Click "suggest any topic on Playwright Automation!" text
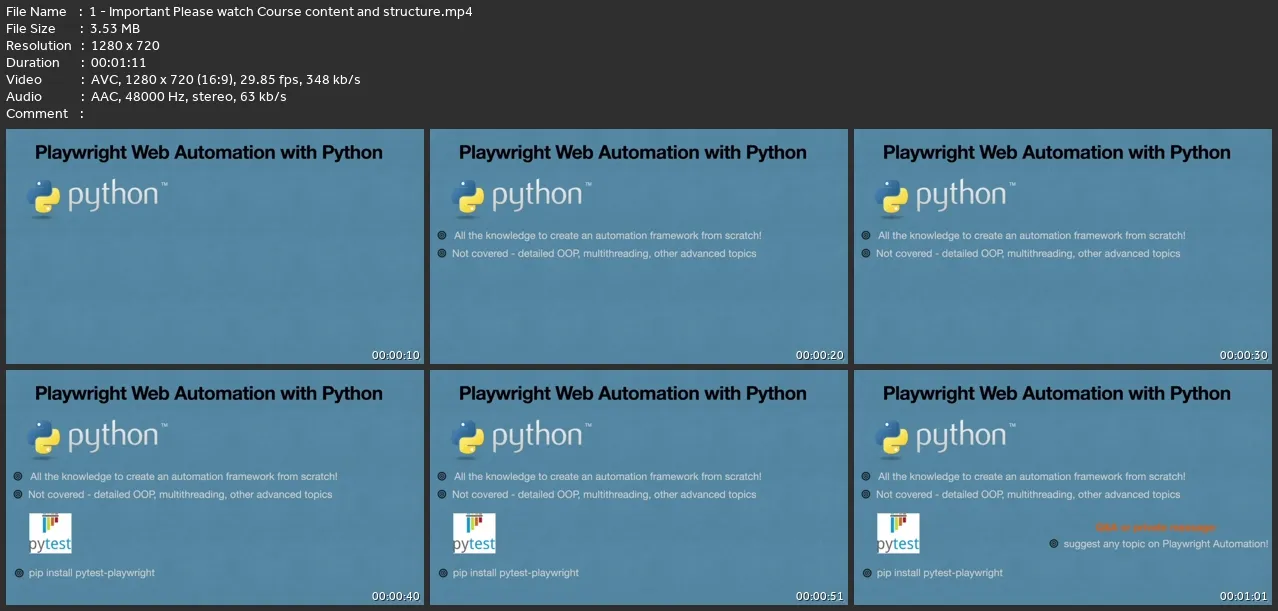Viewport: 1278px width, 611px height. pyautogui.click(x=1166, y=544)
